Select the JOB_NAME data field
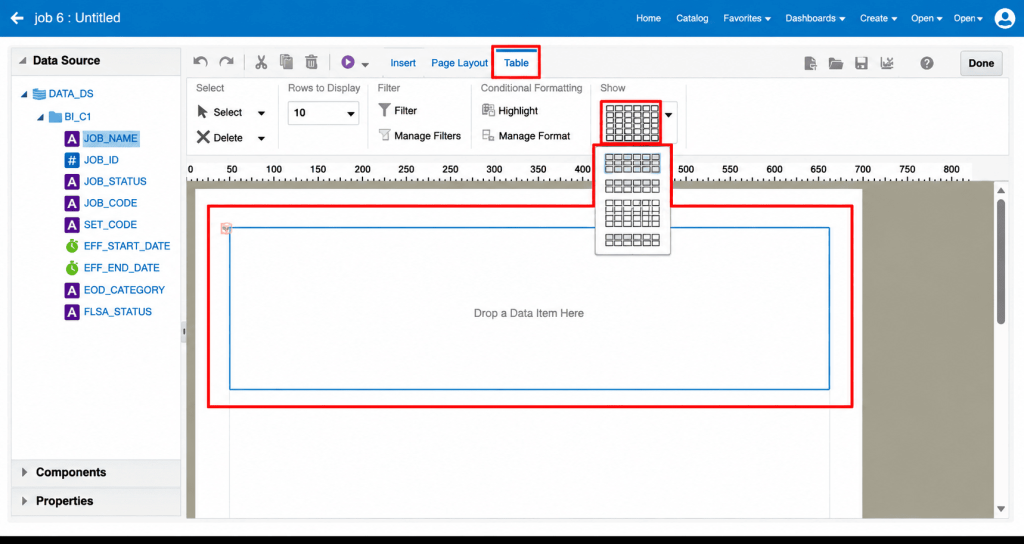This screenshot has width=1024, height=544. pyautogui.click(x=110, y=138)
